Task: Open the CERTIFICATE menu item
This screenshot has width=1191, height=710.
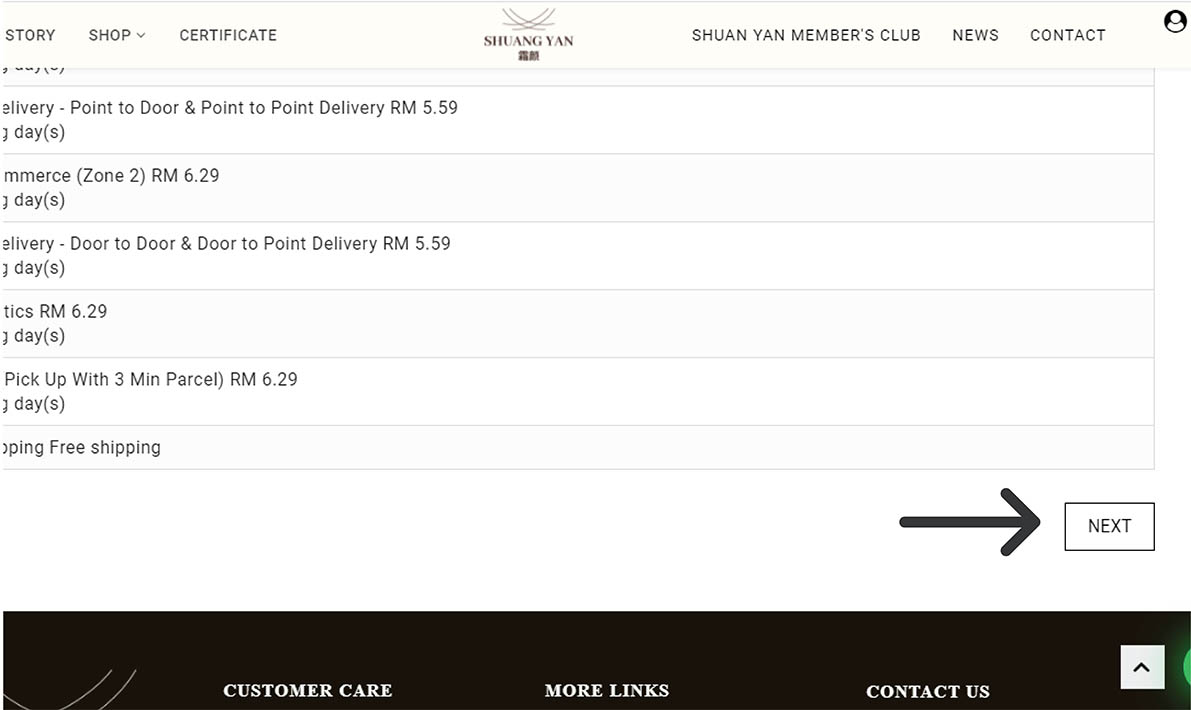Action: [228, 35]
